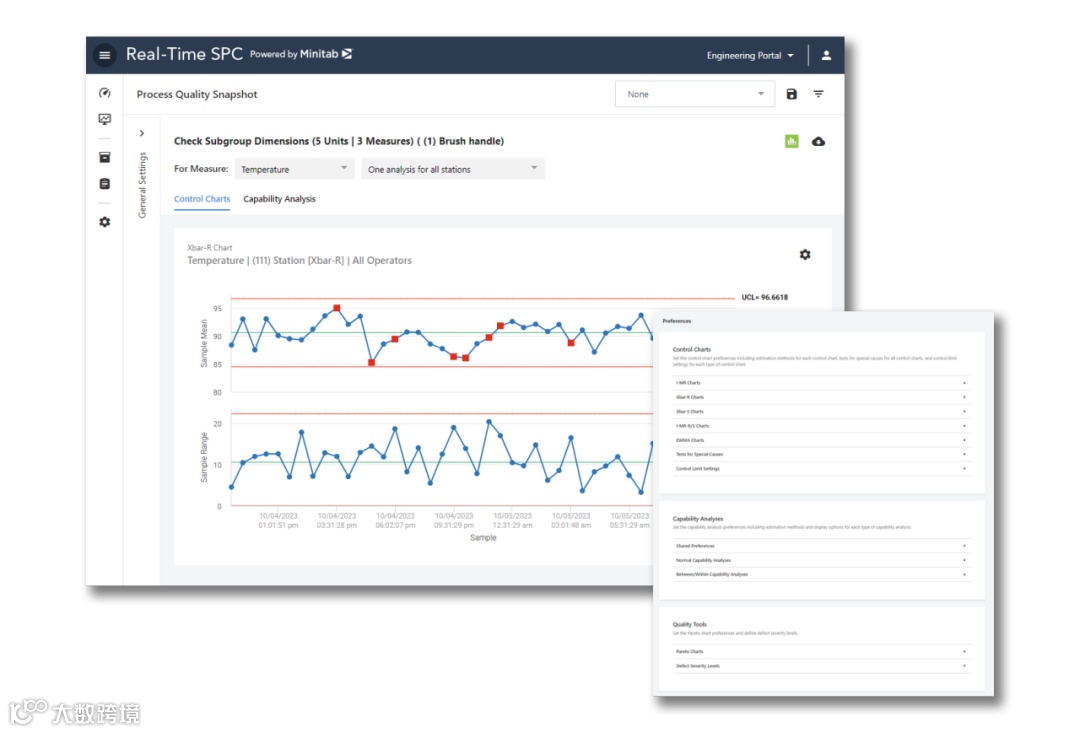Click the Sample Mean axis label

tap(204, 343)
